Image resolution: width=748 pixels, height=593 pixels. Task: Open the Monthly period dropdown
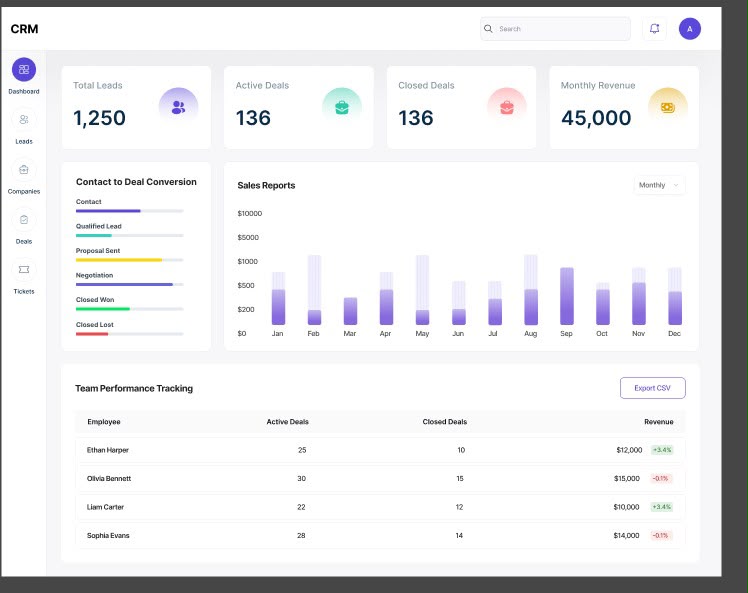tap(659, 185)
